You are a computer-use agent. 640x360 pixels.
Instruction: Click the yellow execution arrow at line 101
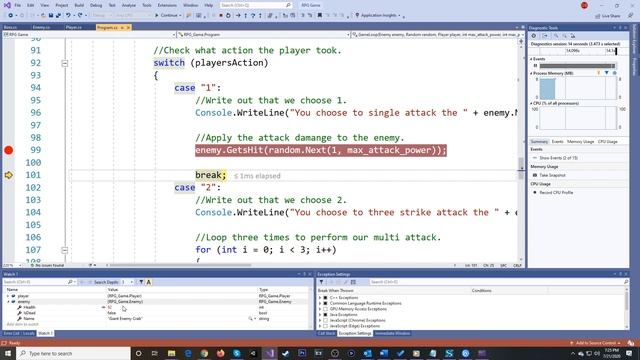(x=9, y=175)
